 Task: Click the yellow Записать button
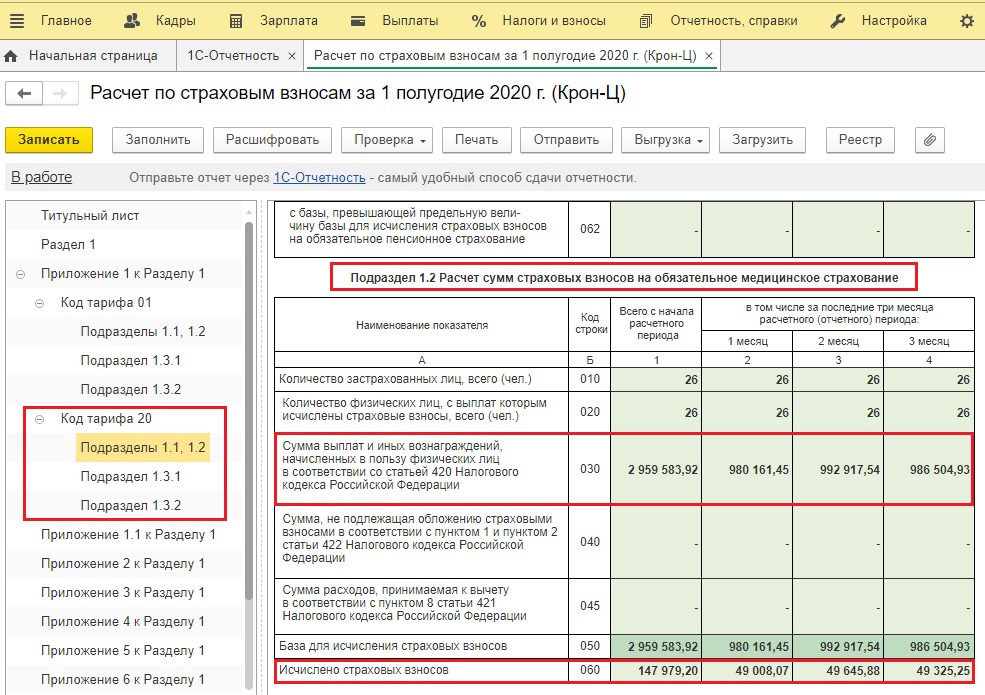click(x=49, y=140)
